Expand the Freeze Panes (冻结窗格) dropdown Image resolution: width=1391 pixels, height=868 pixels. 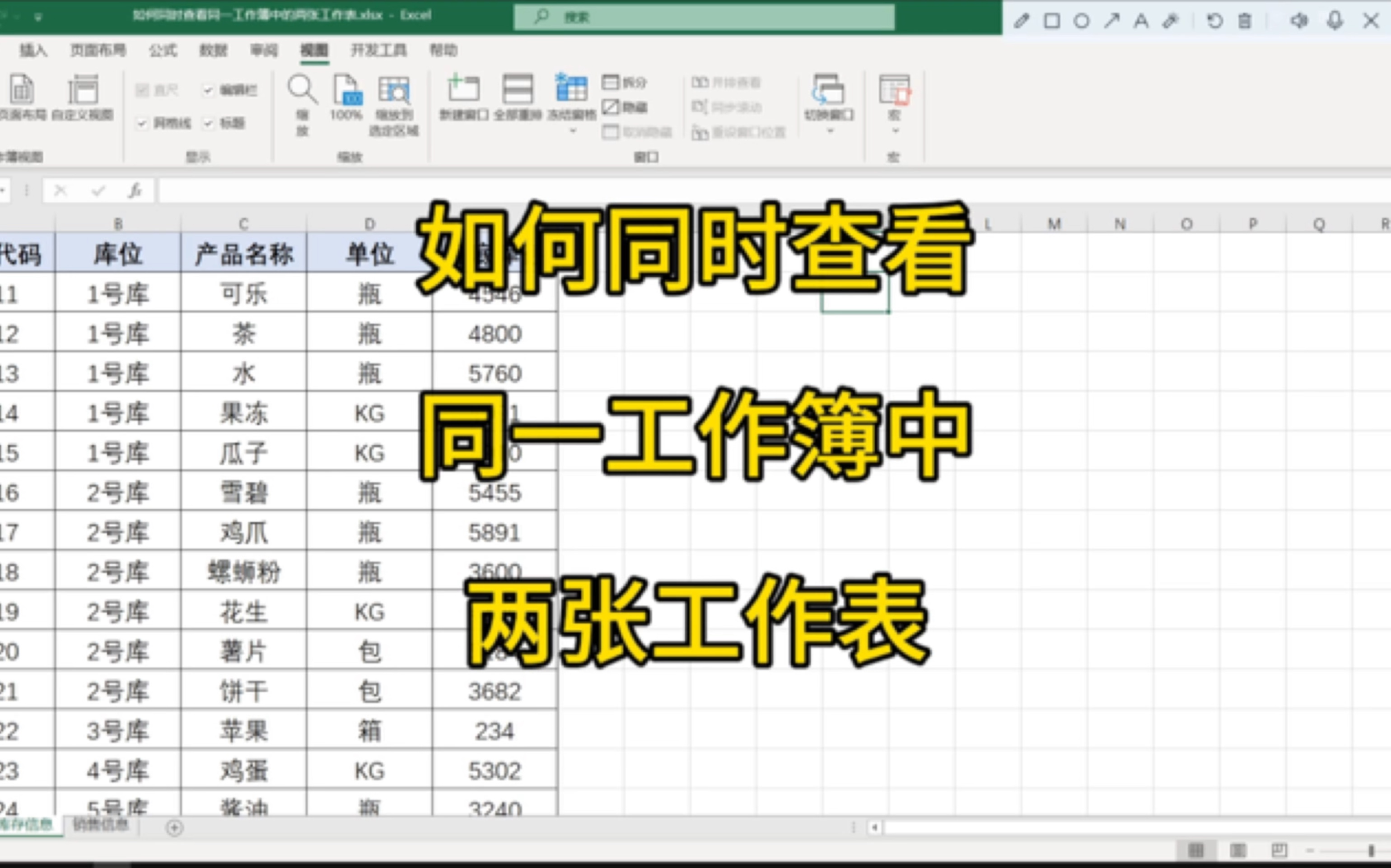tap(572, 131)
